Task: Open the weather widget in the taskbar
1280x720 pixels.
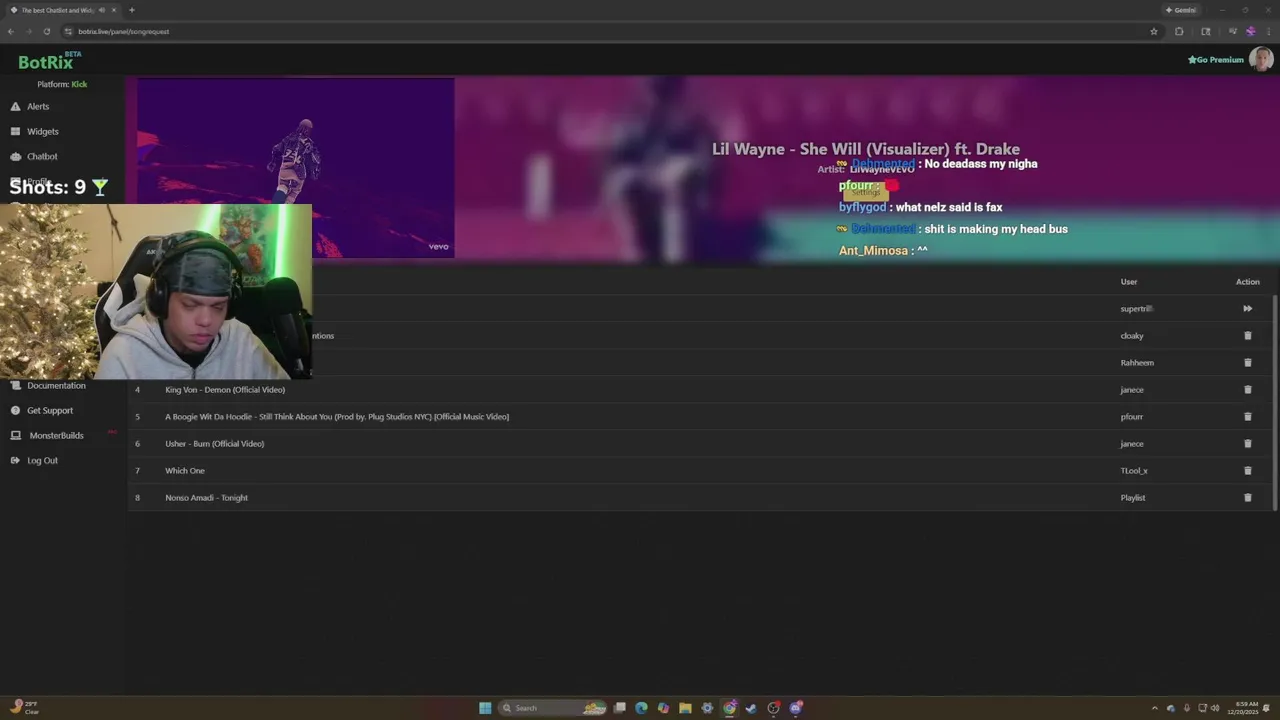Action: click(x=24, y=708)
